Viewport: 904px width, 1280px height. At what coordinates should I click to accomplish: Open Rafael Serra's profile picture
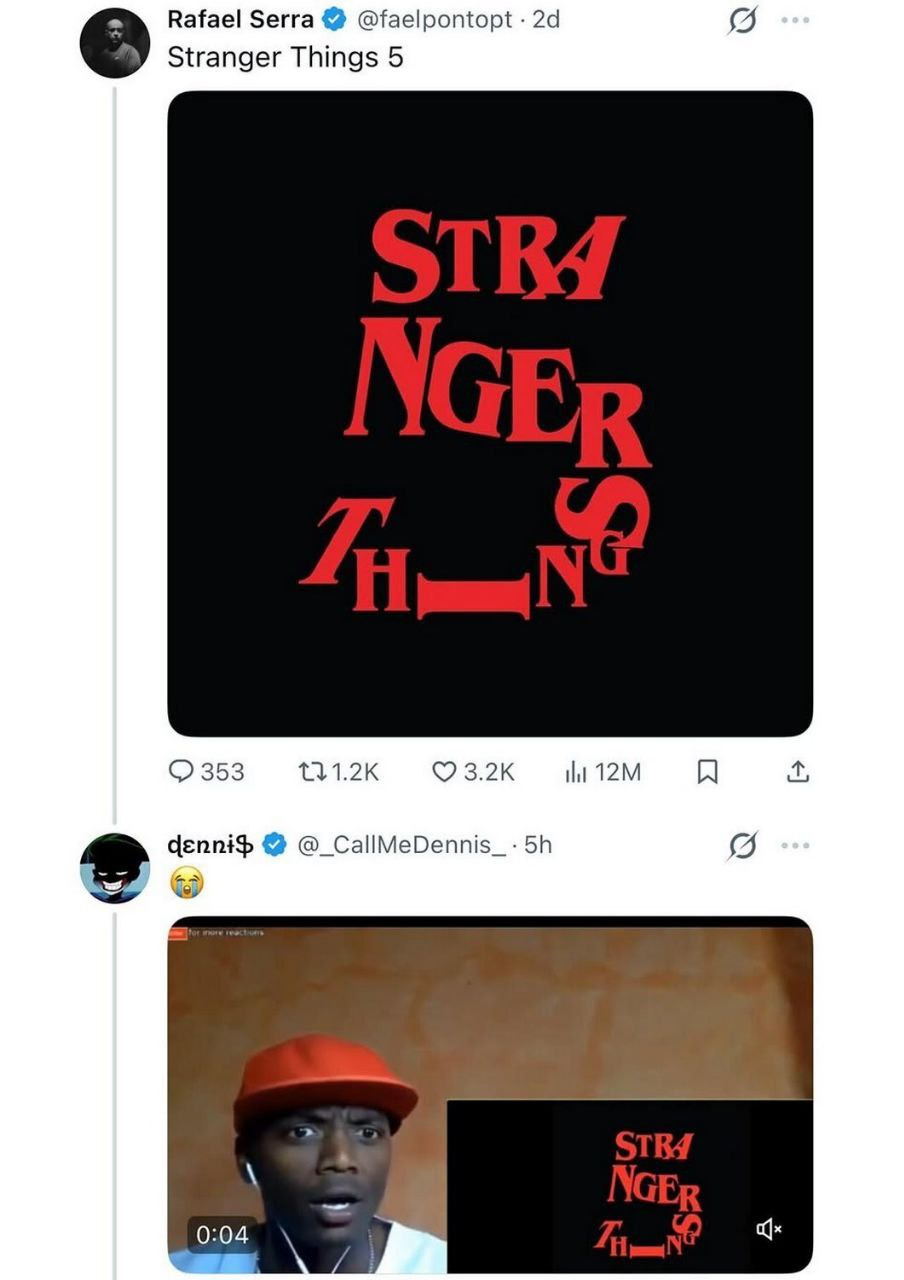click(x=114, y=43)
